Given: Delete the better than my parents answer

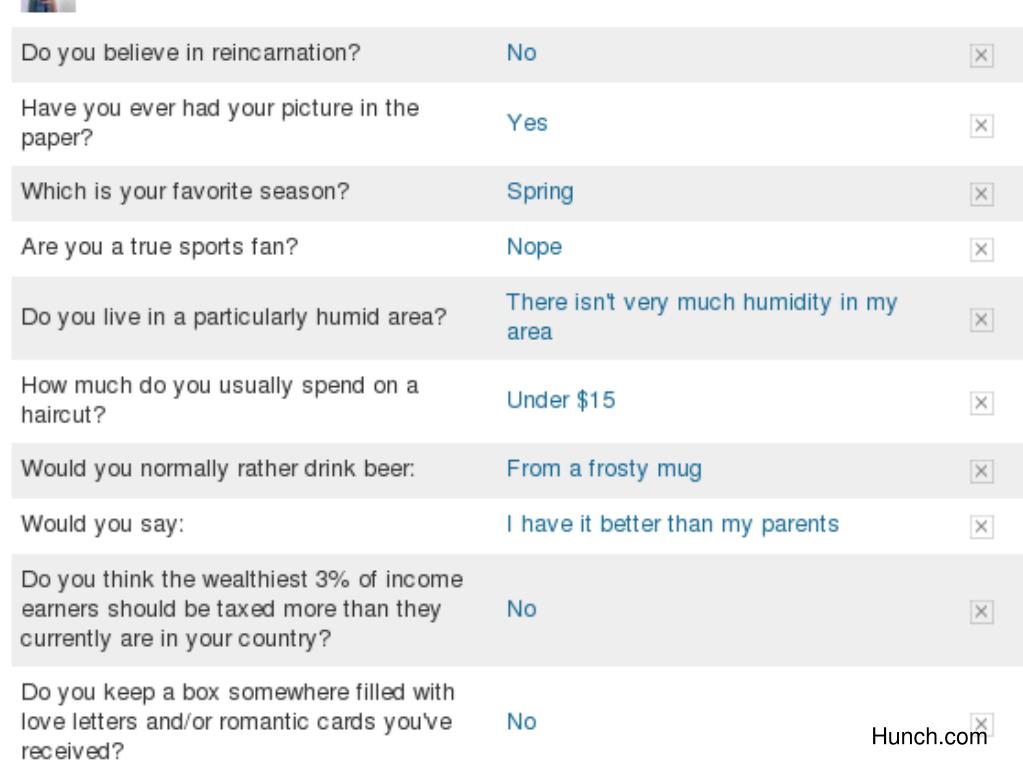Looking at the screenshot, I should tap(981, 526).
